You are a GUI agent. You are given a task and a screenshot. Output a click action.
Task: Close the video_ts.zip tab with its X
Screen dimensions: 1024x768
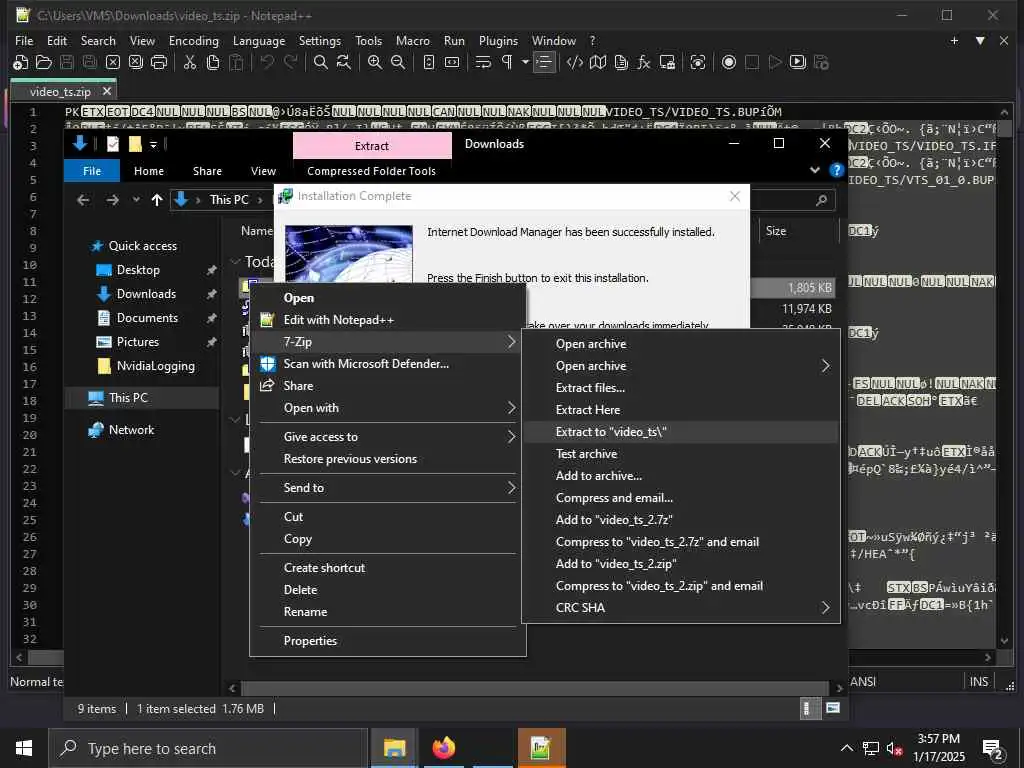pos(107,91)
